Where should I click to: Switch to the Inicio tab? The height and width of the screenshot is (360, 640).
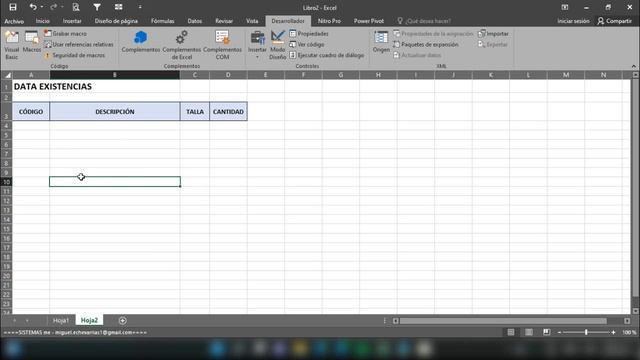click(x=42, y=21)
